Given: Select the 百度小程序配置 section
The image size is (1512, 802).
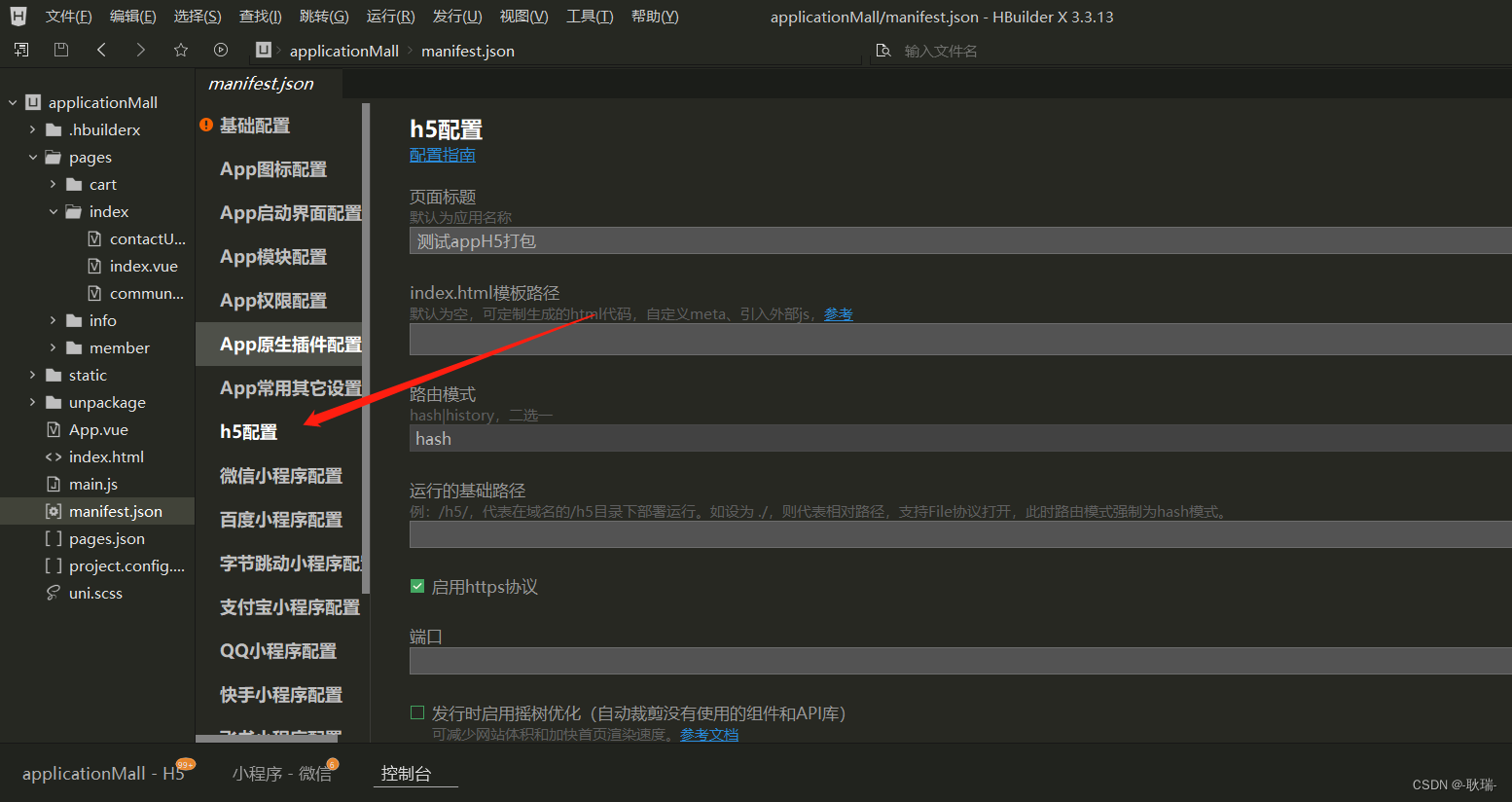Looking at the screenshot, I should coord(281,520).
